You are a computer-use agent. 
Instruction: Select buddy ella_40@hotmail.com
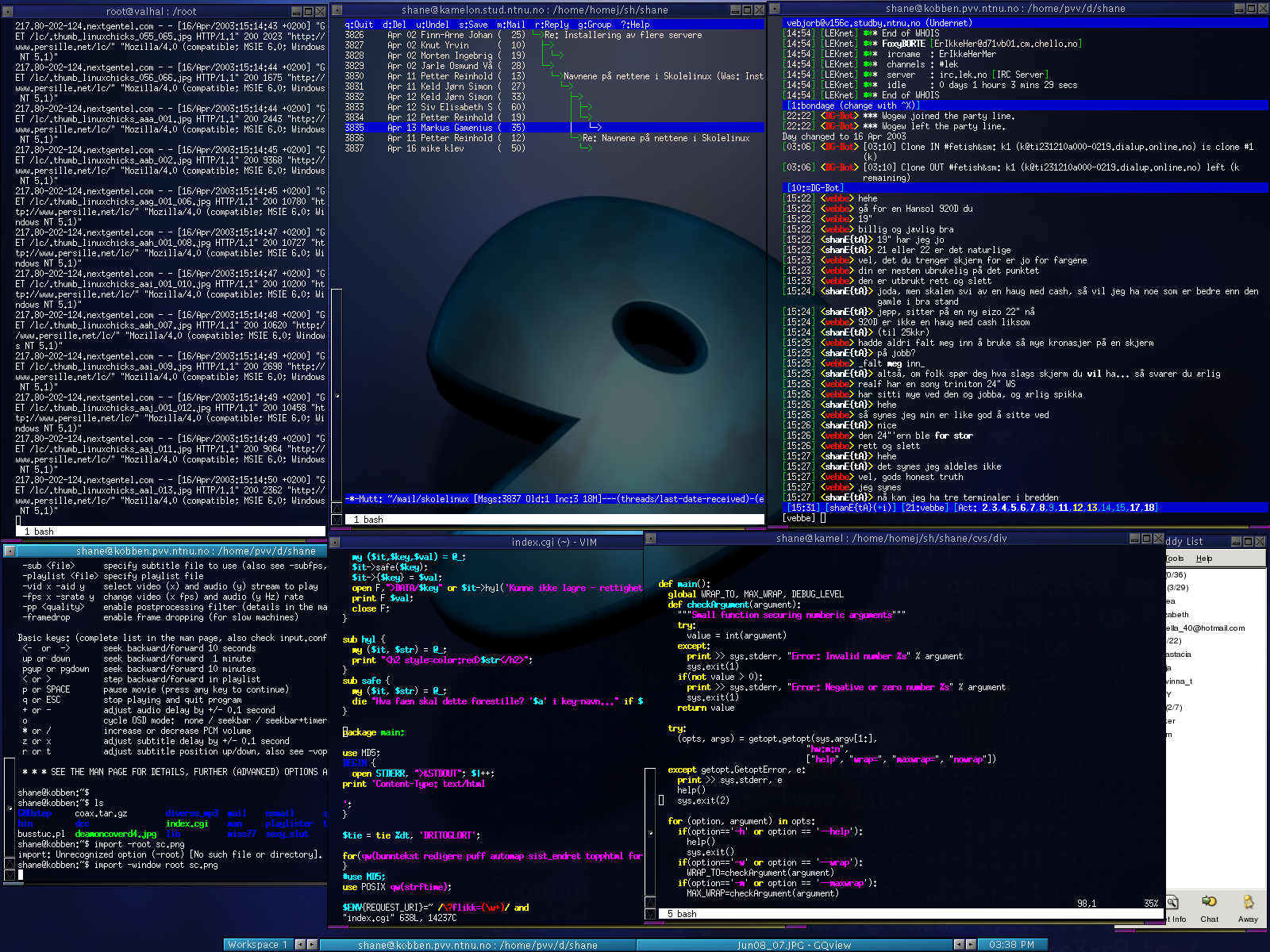point(1205,628)
